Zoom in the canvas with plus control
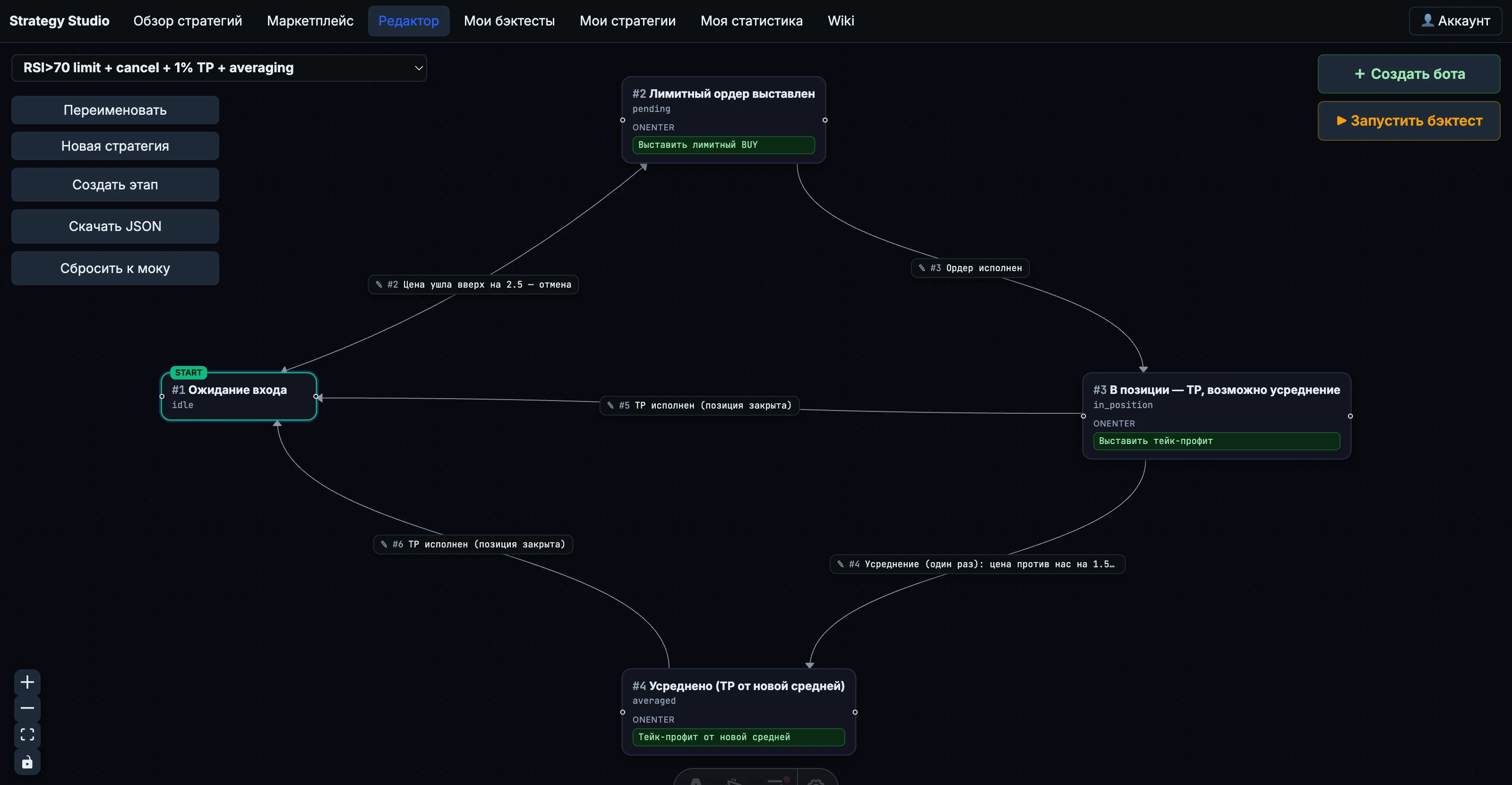Image resolution: width=1512 pixels, height=785 pixels. click(x=27, y=682)
